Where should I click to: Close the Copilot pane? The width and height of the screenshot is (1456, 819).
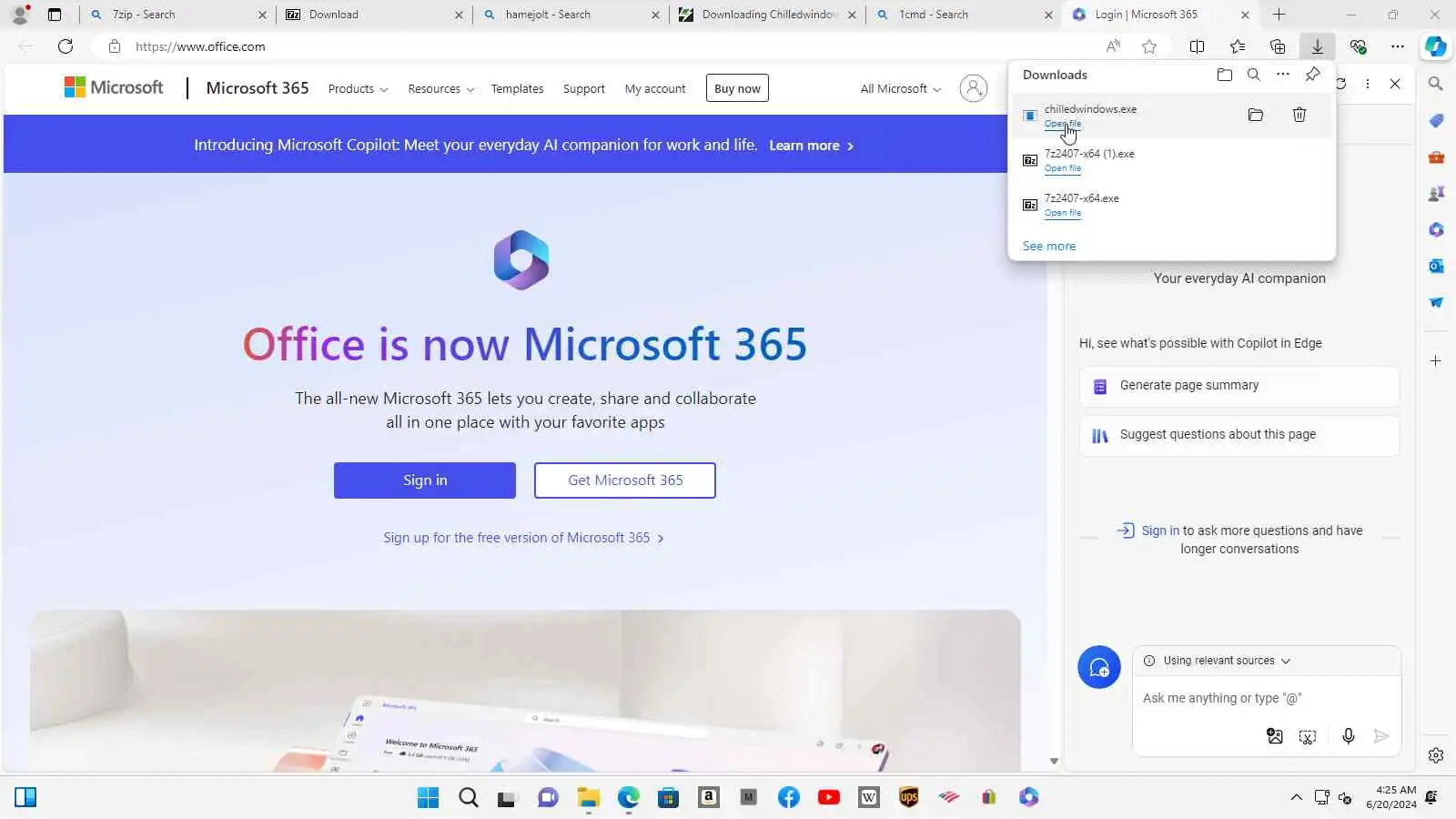pos(1395,84)
